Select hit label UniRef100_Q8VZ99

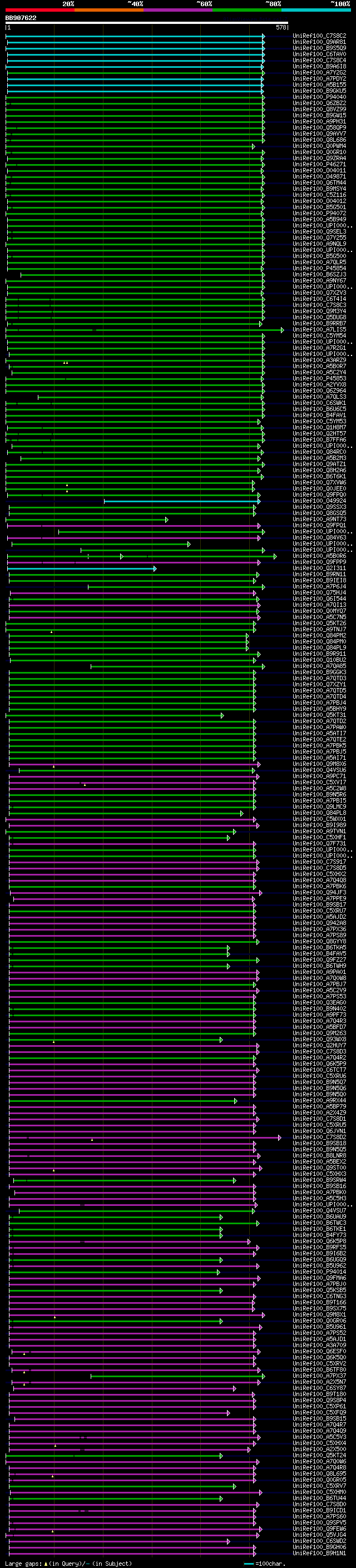pos(319,110)
